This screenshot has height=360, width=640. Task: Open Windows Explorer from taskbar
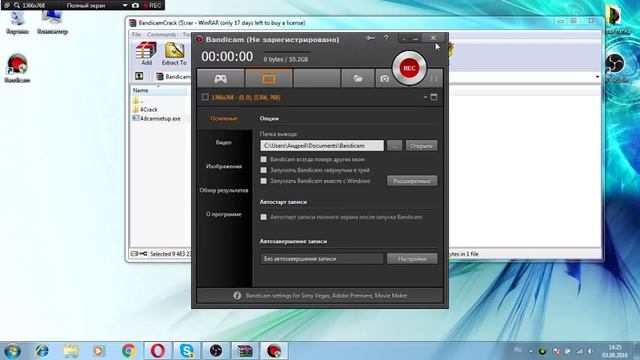pos(71,351)
